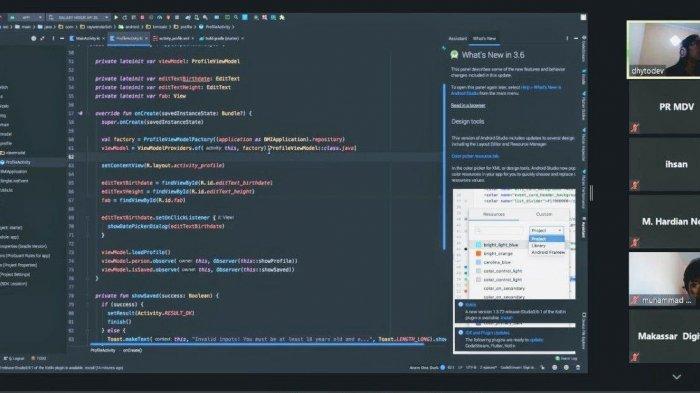700x393 pixels.
Task: Switch to the Assistant tab
Action: tap(458, 38)
